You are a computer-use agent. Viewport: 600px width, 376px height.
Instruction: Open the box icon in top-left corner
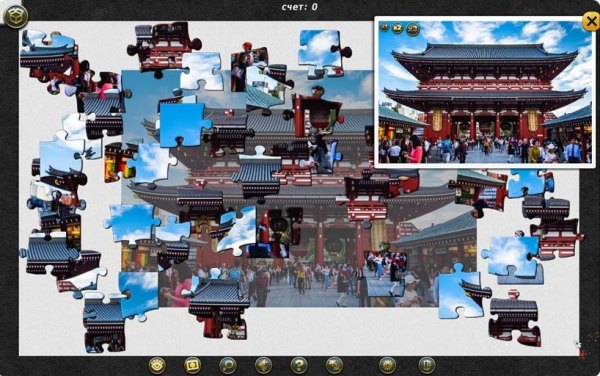click(16, 16)
